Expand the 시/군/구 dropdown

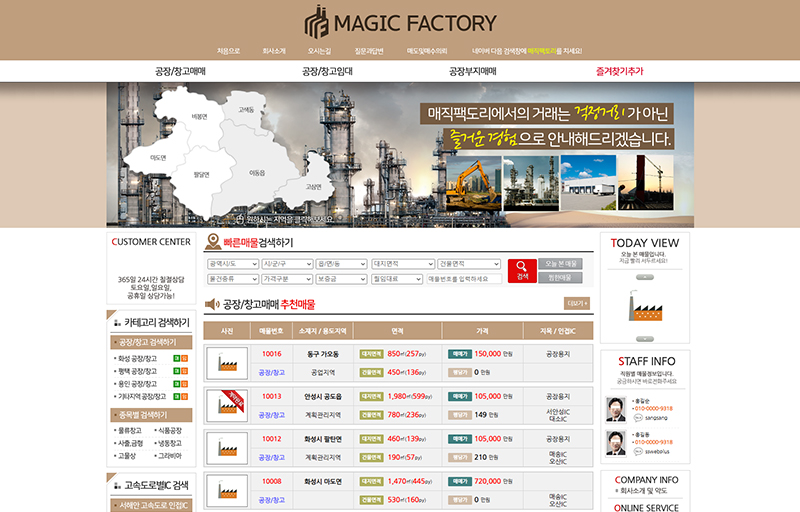pyautogui.click(x=286, y=264)
